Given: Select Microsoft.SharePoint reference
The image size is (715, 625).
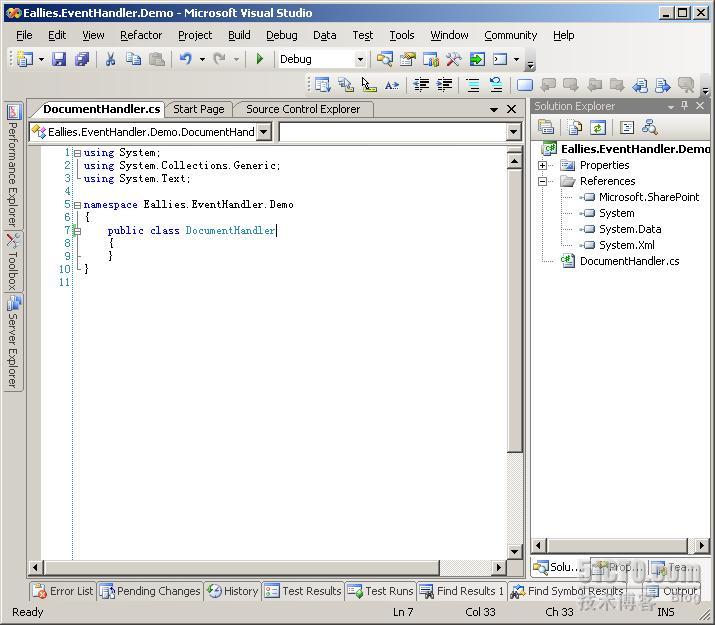Looking at the screenshot, I should 649,197.
